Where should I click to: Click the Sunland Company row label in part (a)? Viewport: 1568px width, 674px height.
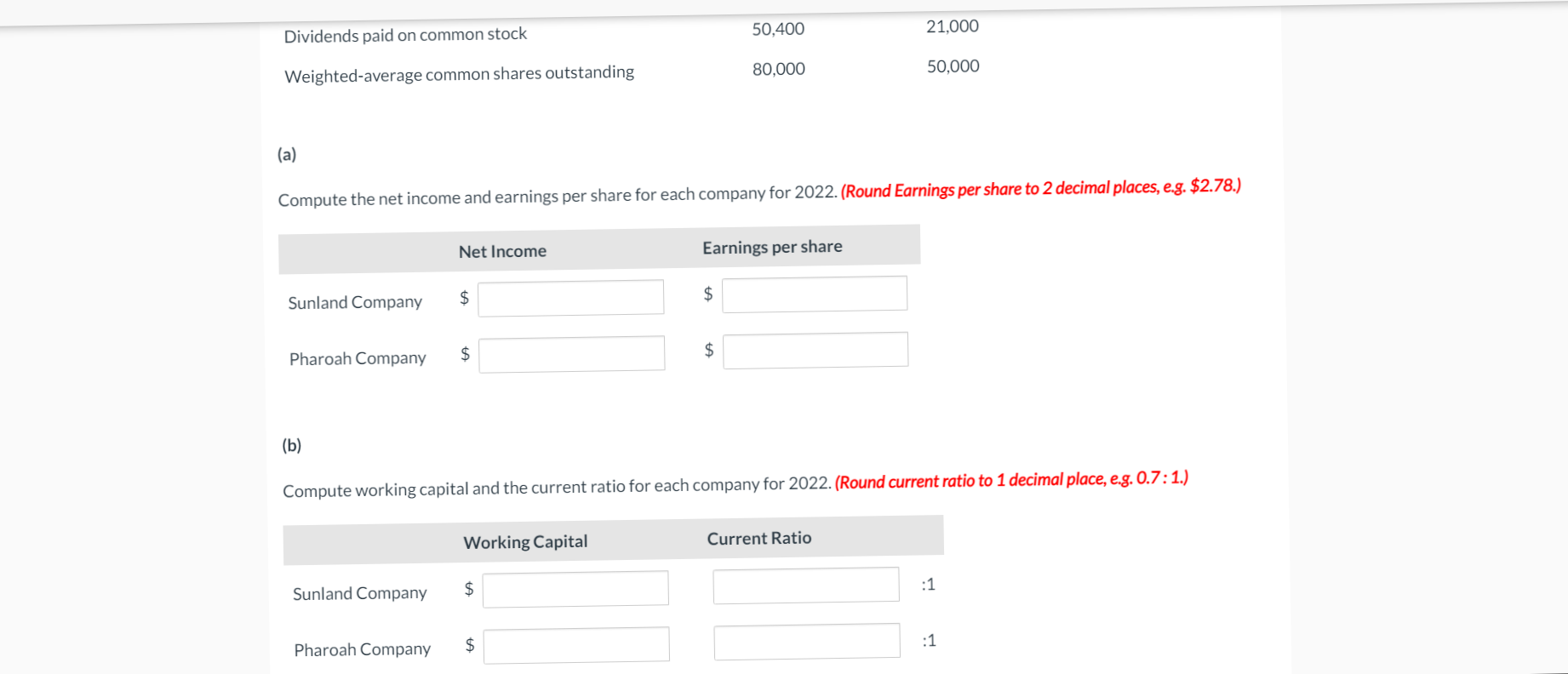pyautogui.click(x=355, y=301)
